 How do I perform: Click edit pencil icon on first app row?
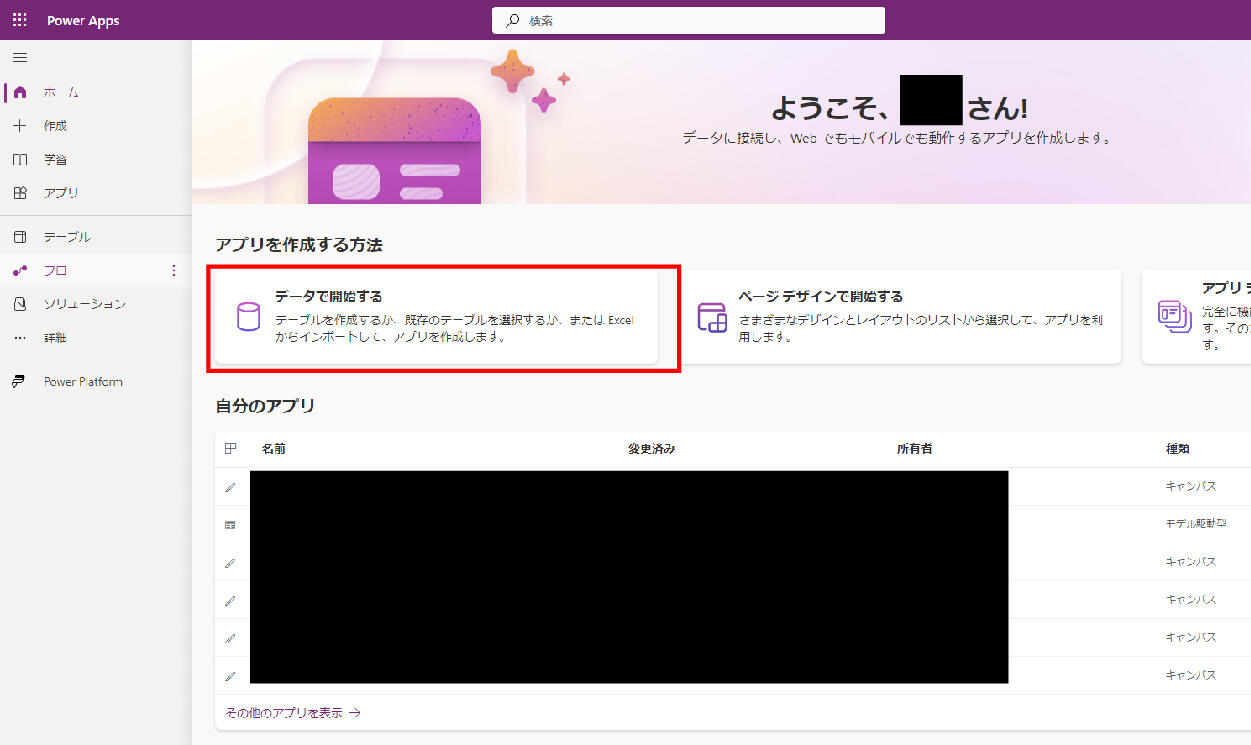coord(230,487)
